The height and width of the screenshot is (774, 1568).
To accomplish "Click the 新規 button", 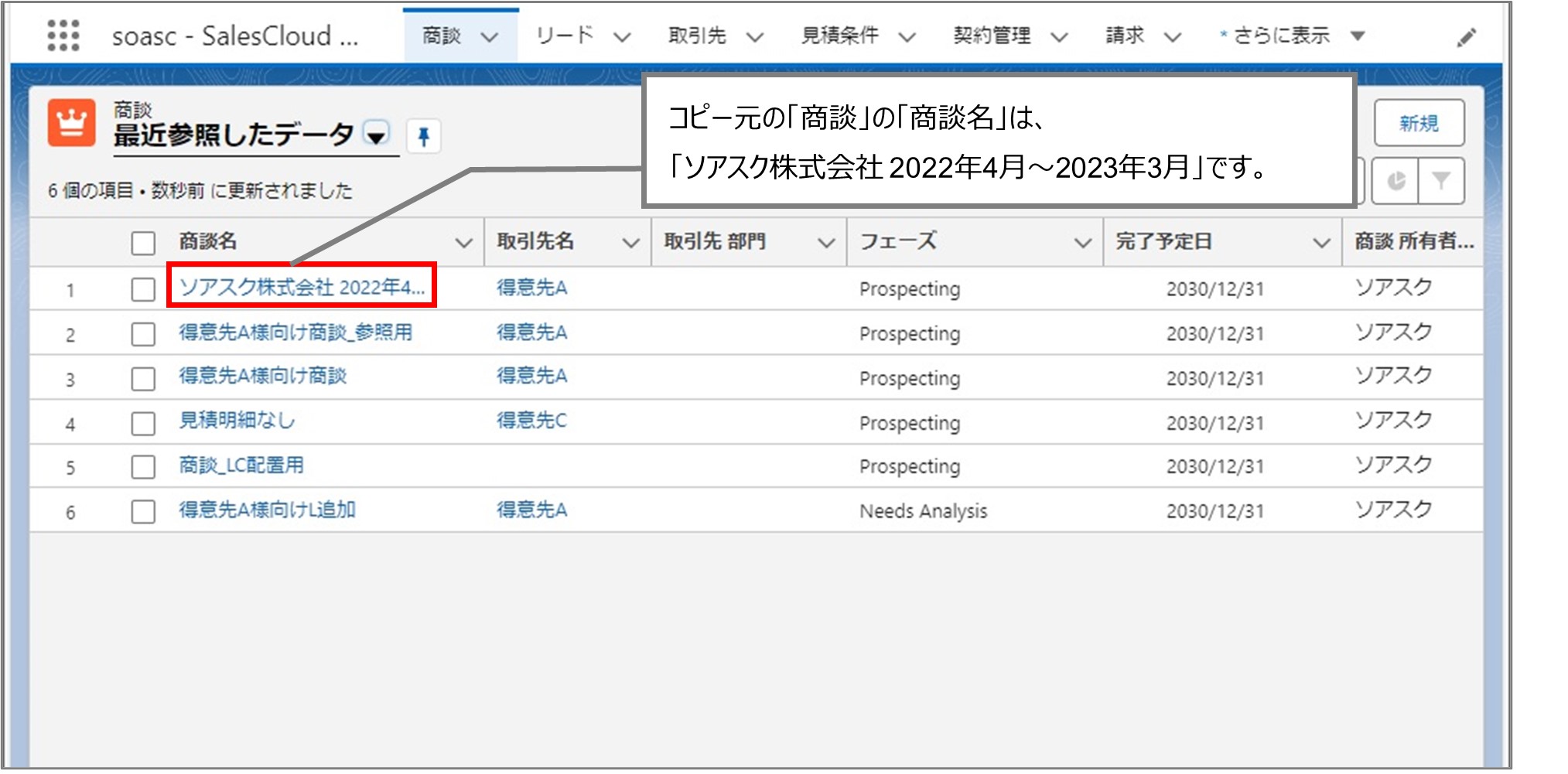I will click(x=1419, y=123).
